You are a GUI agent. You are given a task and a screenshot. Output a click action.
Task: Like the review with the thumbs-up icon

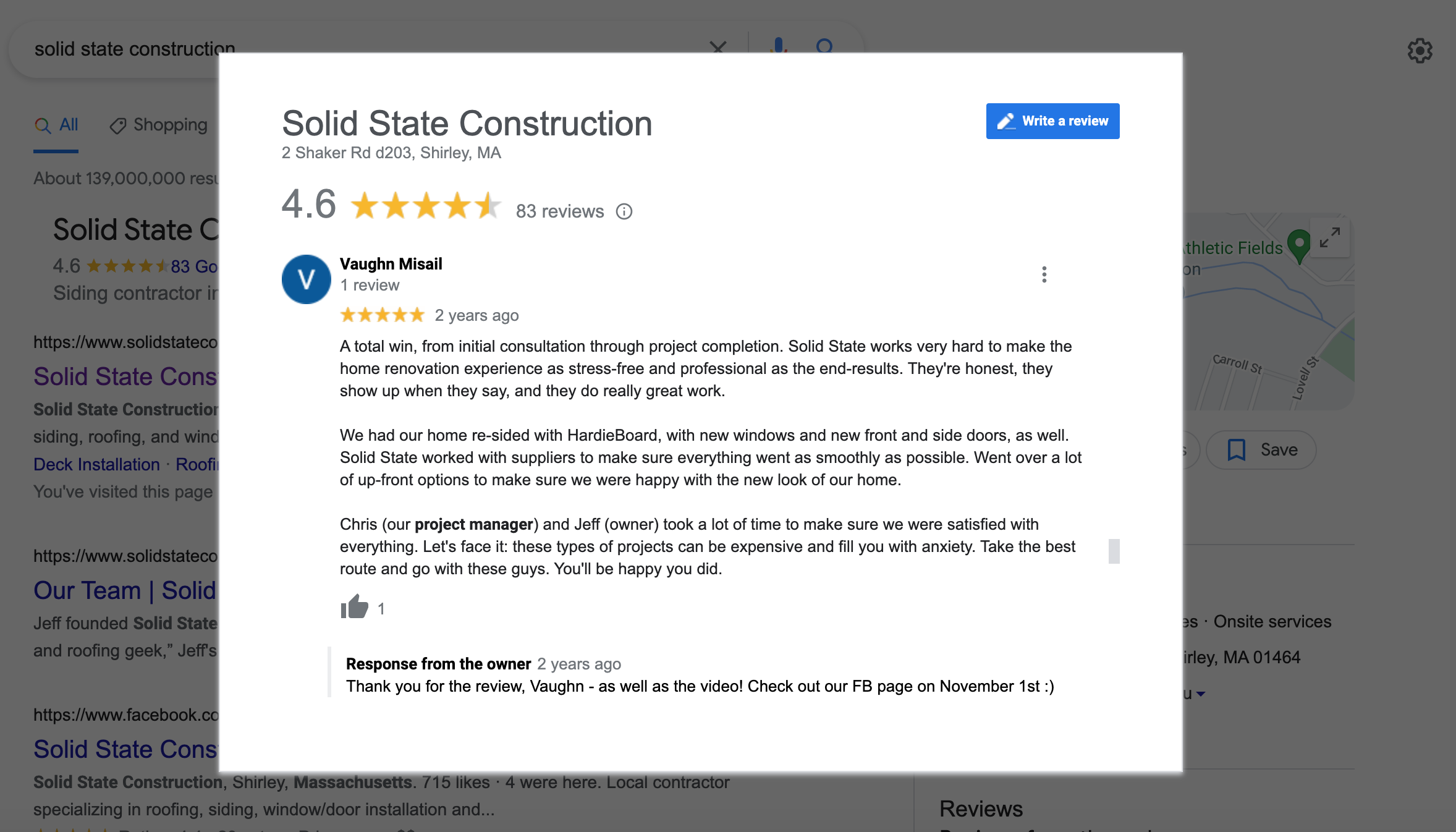pos(355,607)
